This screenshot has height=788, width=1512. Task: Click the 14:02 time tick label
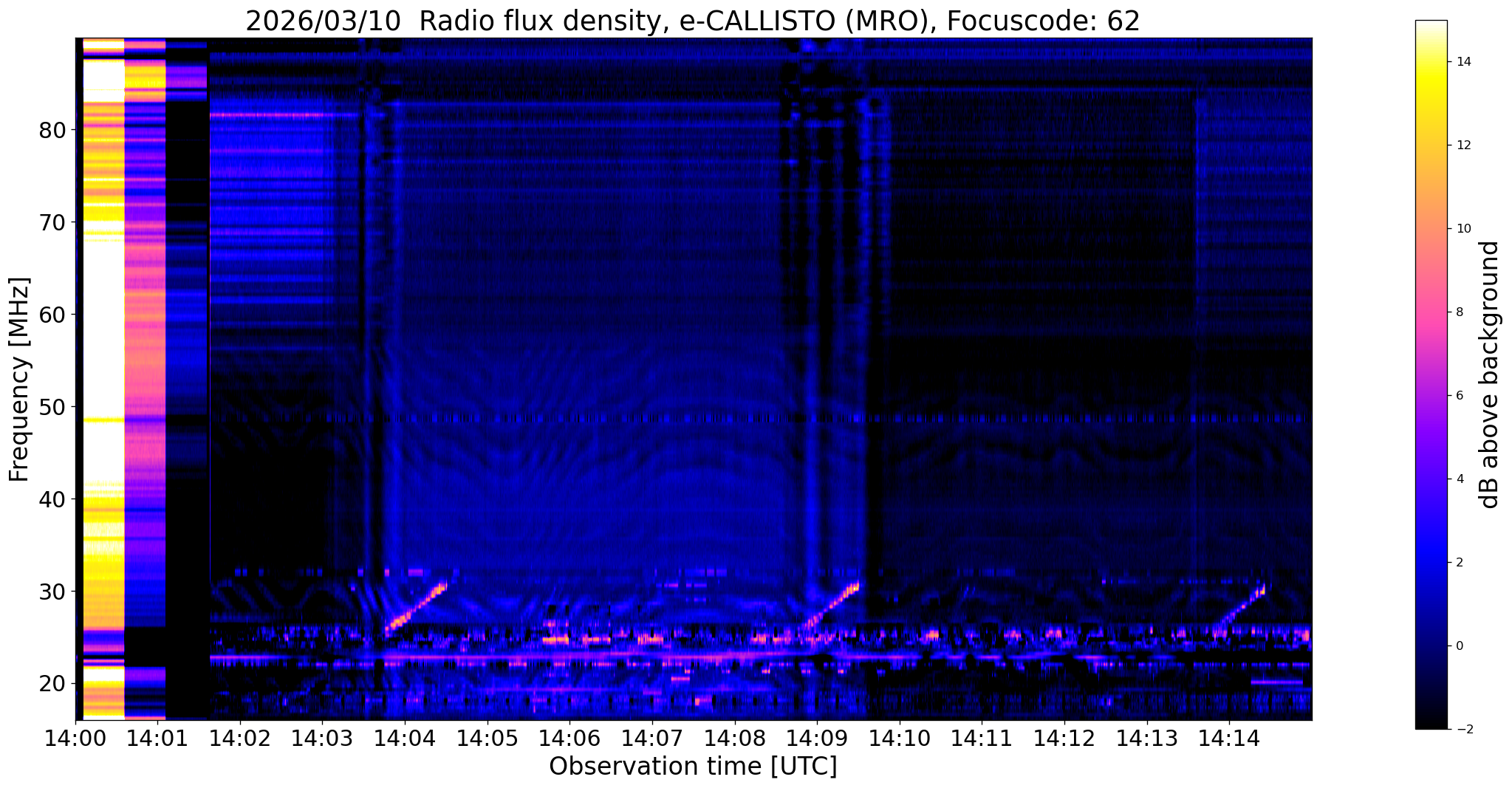tap(240, 738)
